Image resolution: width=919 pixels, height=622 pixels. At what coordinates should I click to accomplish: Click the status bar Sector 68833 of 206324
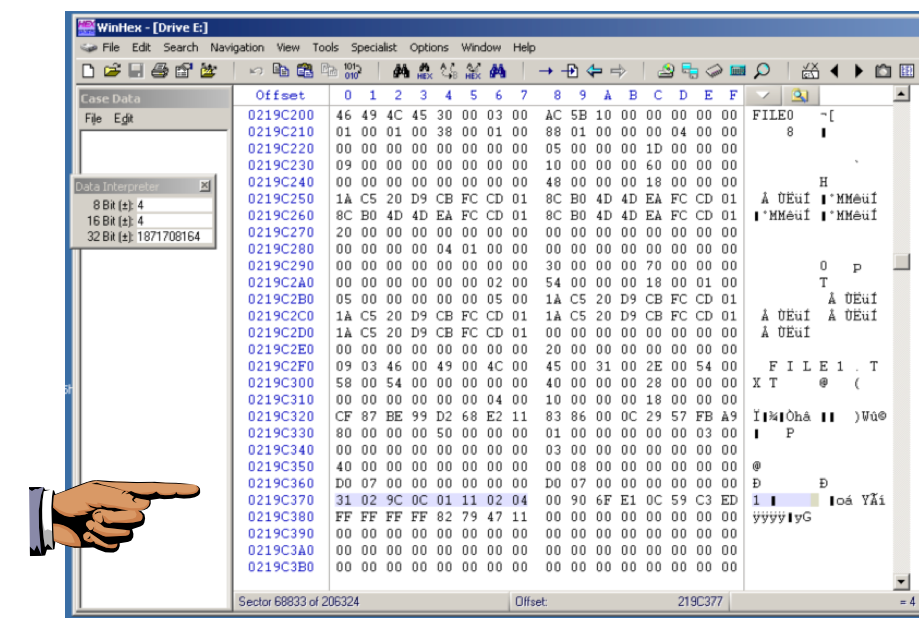tap(299, 601)
